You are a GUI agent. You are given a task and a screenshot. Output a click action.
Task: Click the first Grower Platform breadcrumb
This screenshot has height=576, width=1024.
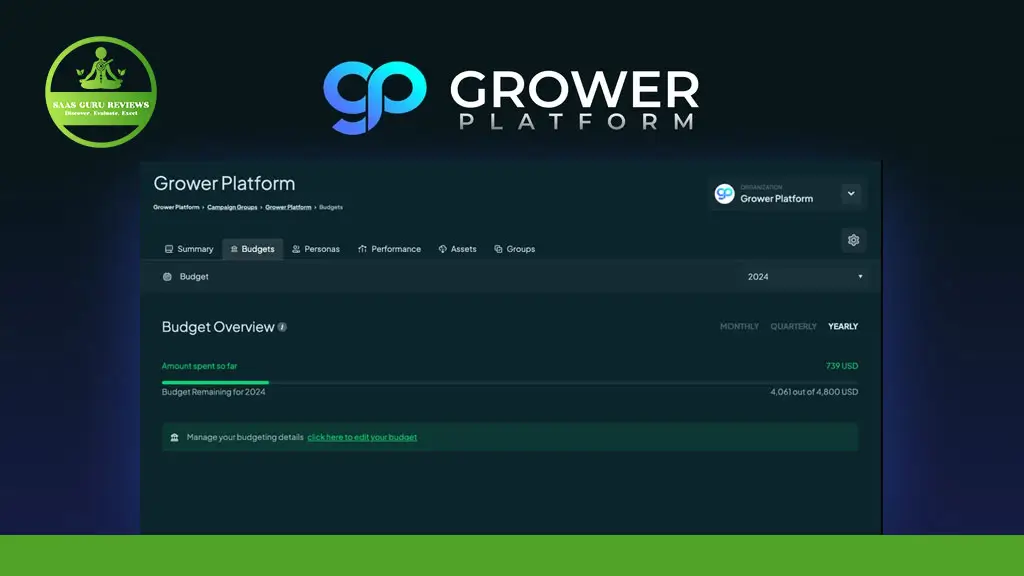point(176,207)
